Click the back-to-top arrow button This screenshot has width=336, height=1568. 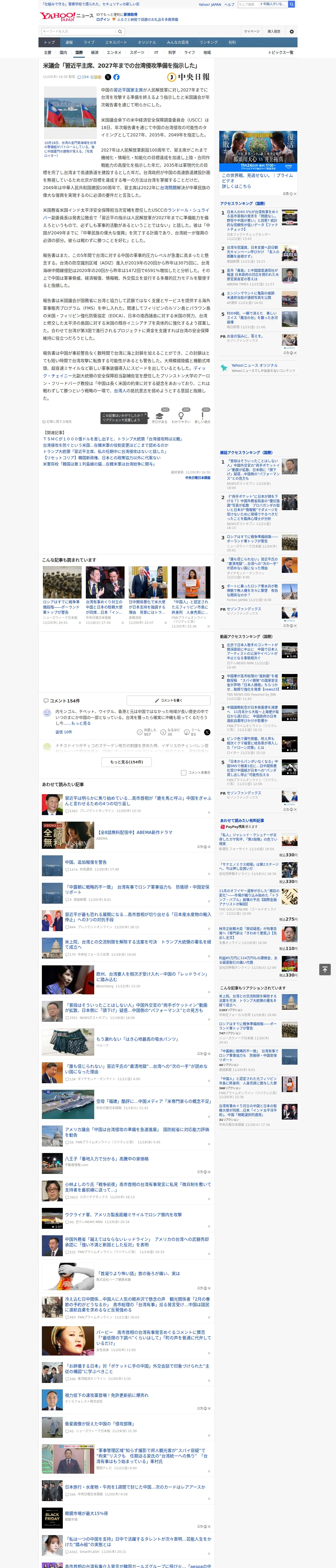(x=325, y=969)
